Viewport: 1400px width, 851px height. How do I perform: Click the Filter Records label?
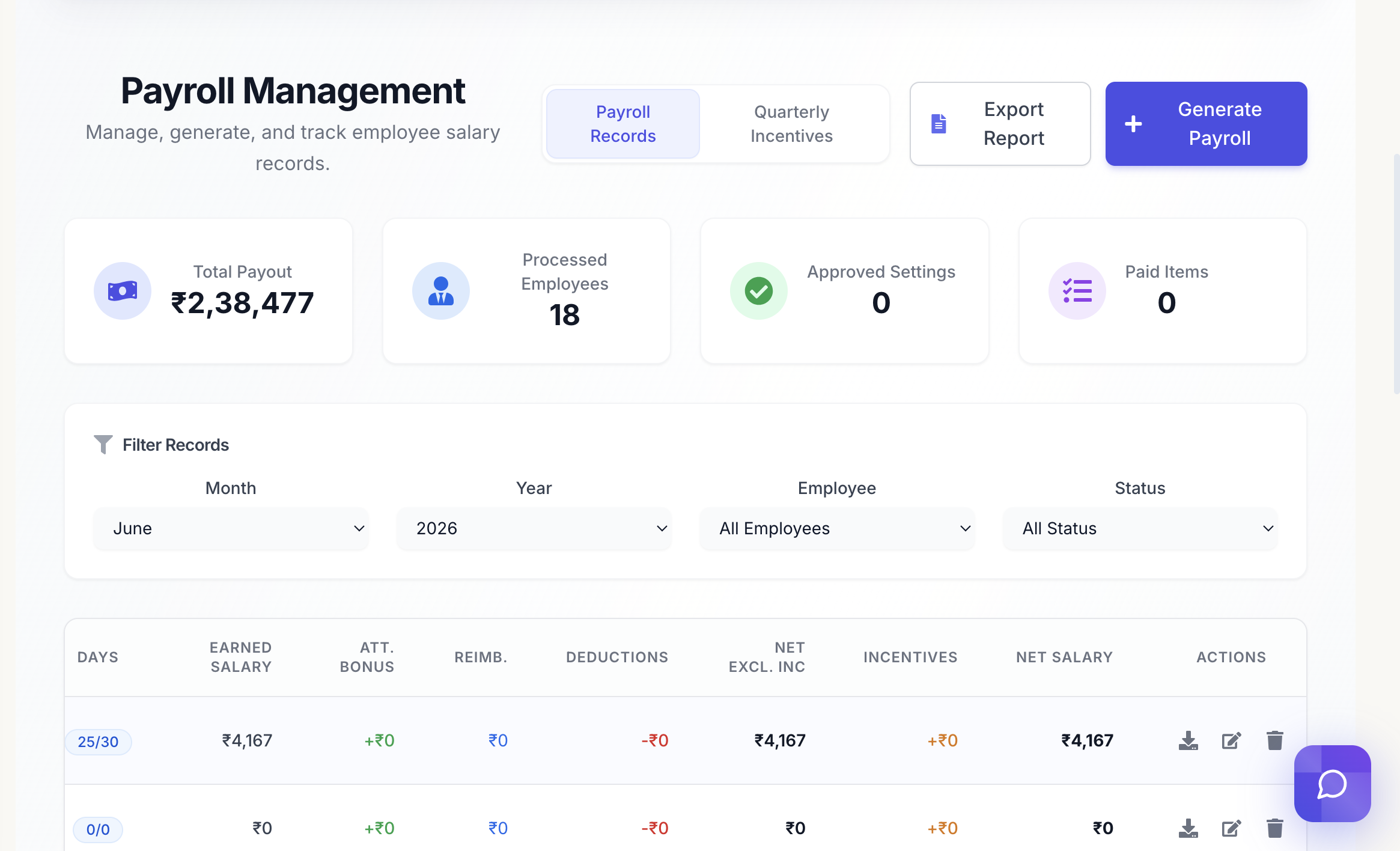[175, 445]
